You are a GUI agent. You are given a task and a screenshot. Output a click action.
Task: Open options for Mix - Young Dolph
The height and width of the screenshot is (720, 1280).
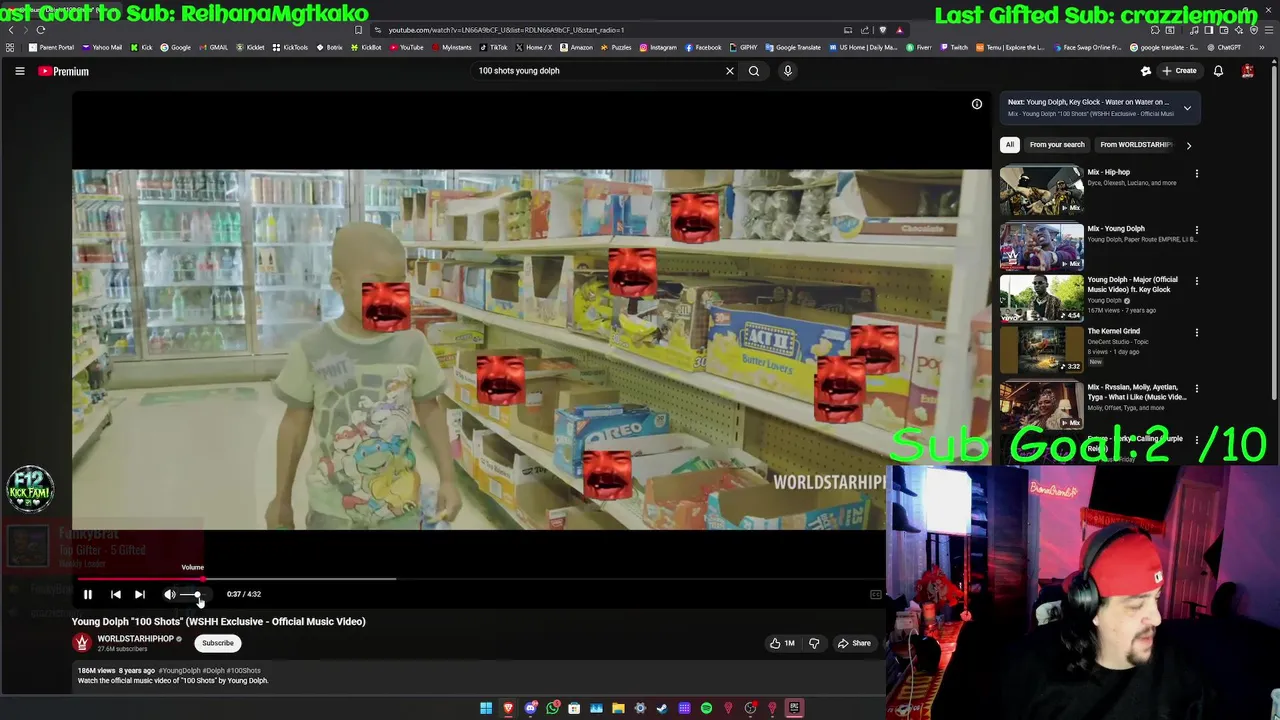[x=1196, y=230]
